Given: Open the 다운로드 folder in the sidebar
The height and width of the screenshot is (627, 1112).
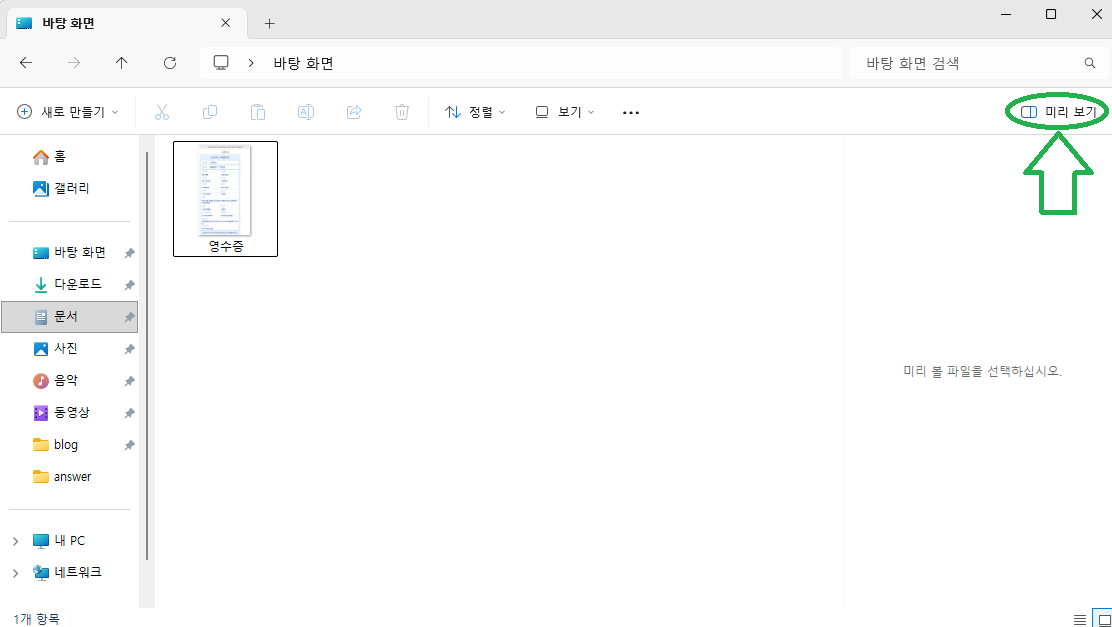Looking at the screenshot, I should (x=74, y=284).
